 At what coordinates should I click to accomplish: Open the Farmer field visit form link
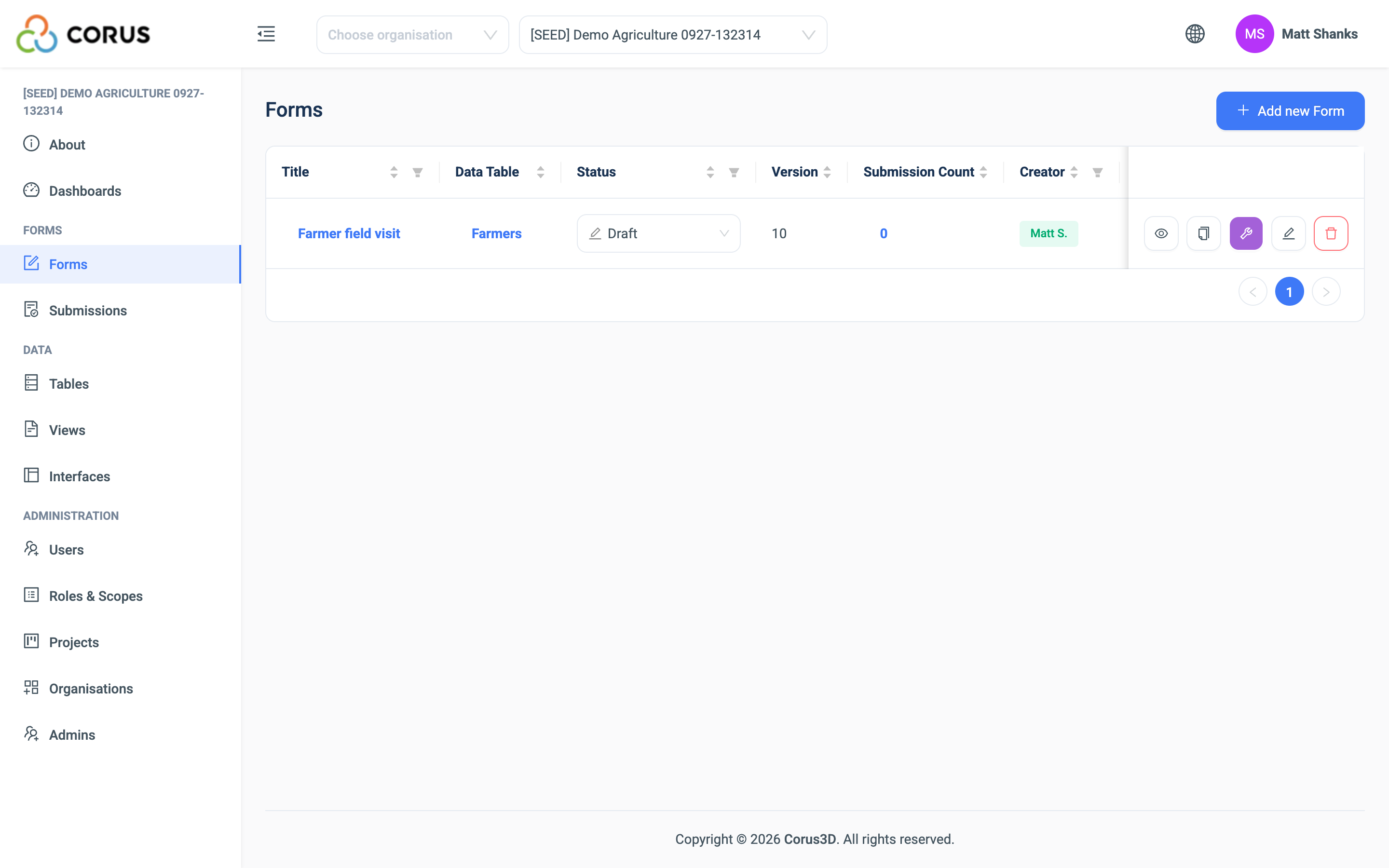tap(349, 234)
